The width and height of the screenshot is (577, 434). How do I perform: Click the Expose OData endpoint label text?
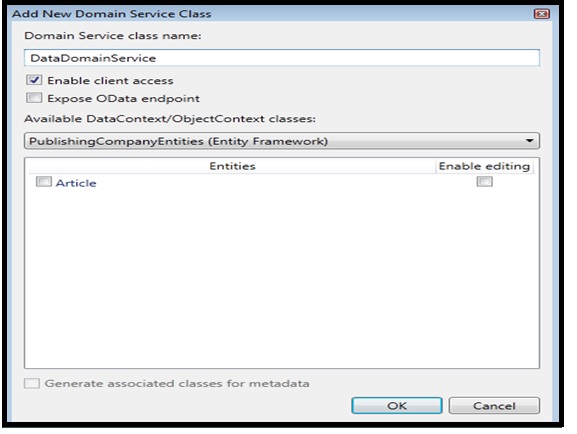coord(123,99)
